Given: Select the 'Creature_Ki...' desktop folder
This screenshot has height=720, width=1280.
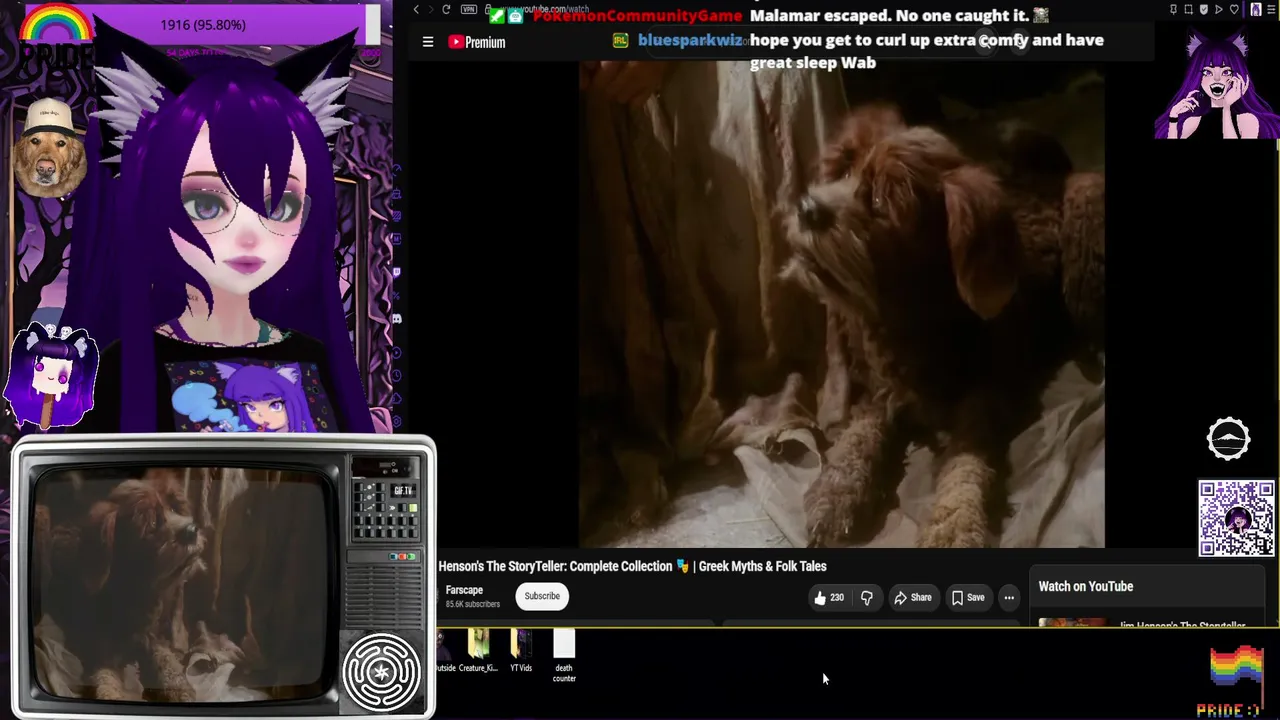Looking at the screenshot, I should click(x=478, y=652).
